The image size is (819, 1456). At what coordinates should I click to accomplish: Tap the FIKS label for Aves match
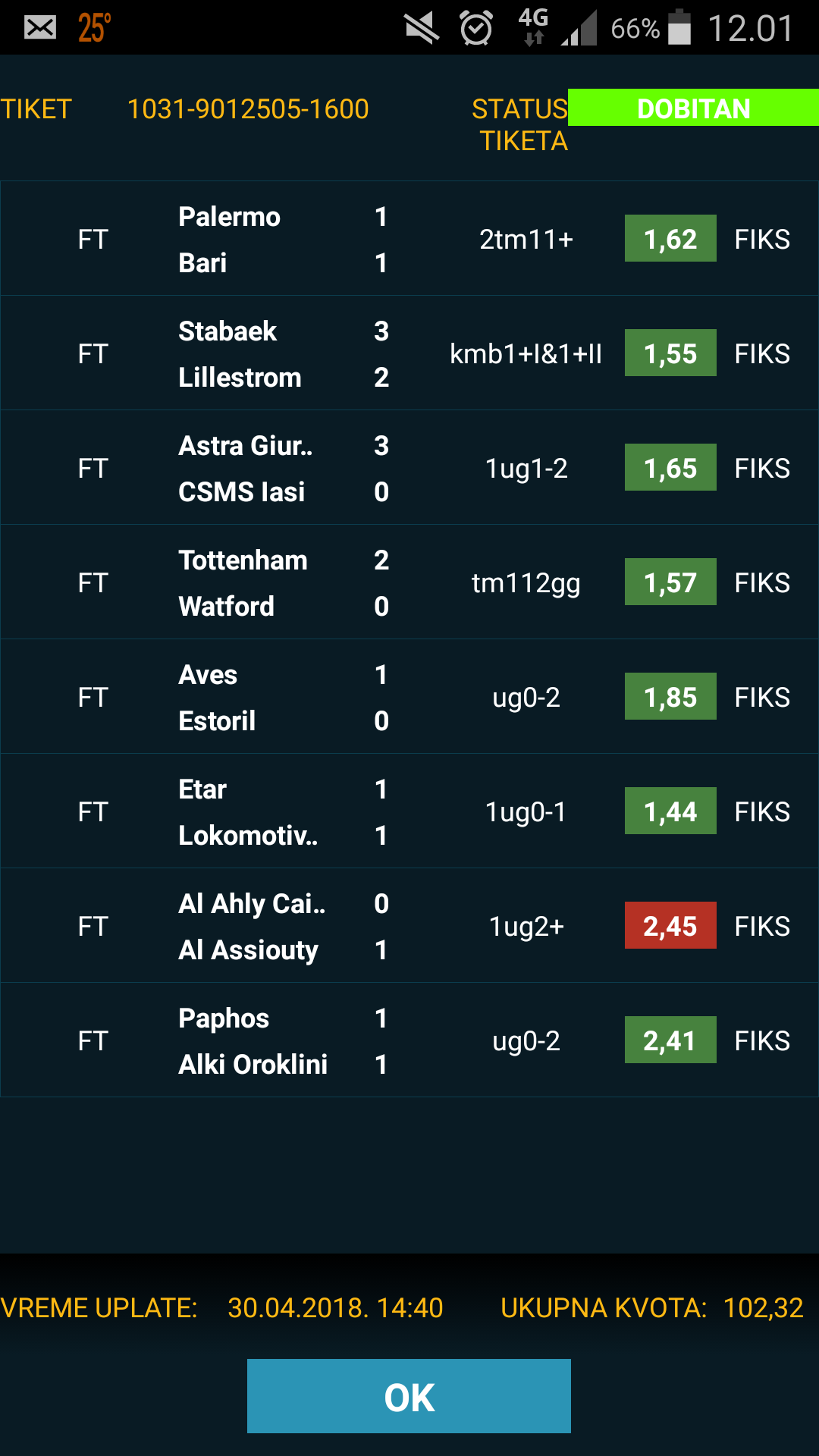click(x=762, y=697)
